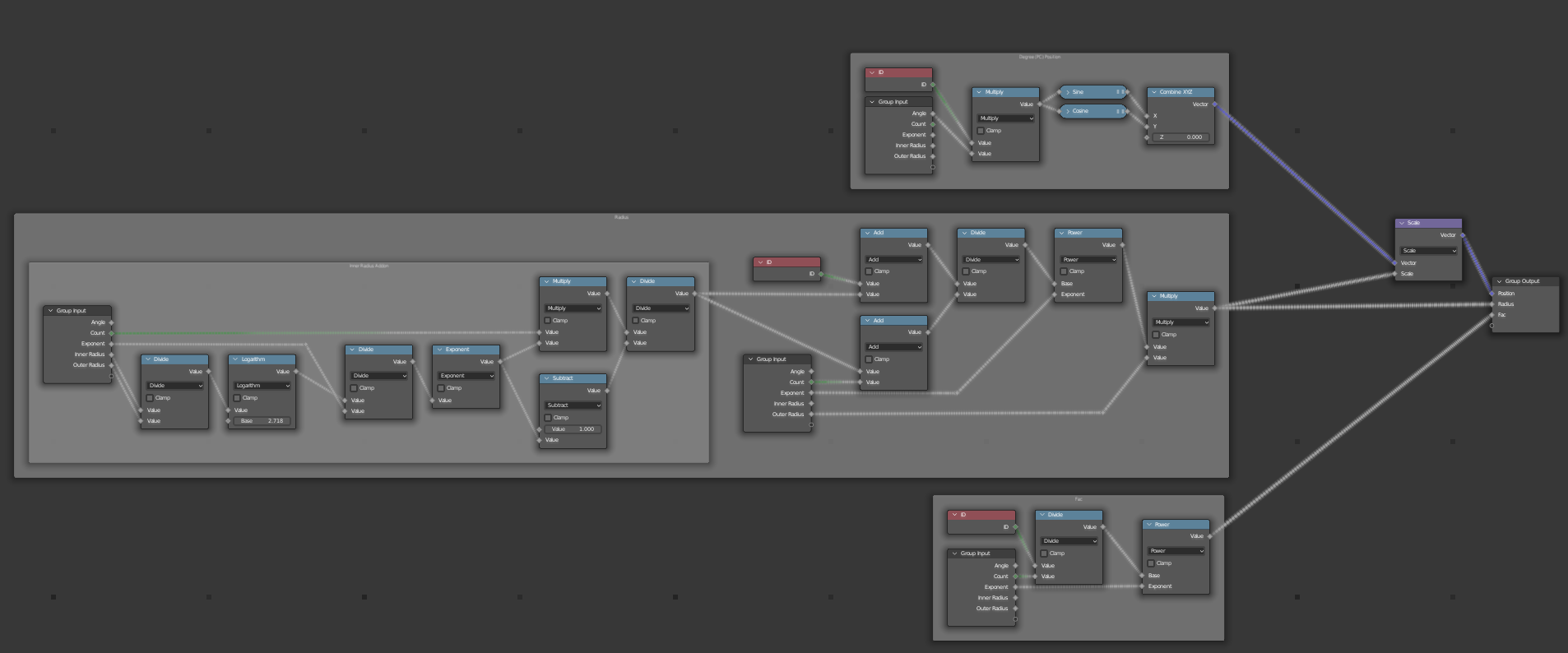The width and height of the screenshot is (1568, 653).
Task: Click the Scale node's Vector output socket
Action: (x=1462, y=235)
